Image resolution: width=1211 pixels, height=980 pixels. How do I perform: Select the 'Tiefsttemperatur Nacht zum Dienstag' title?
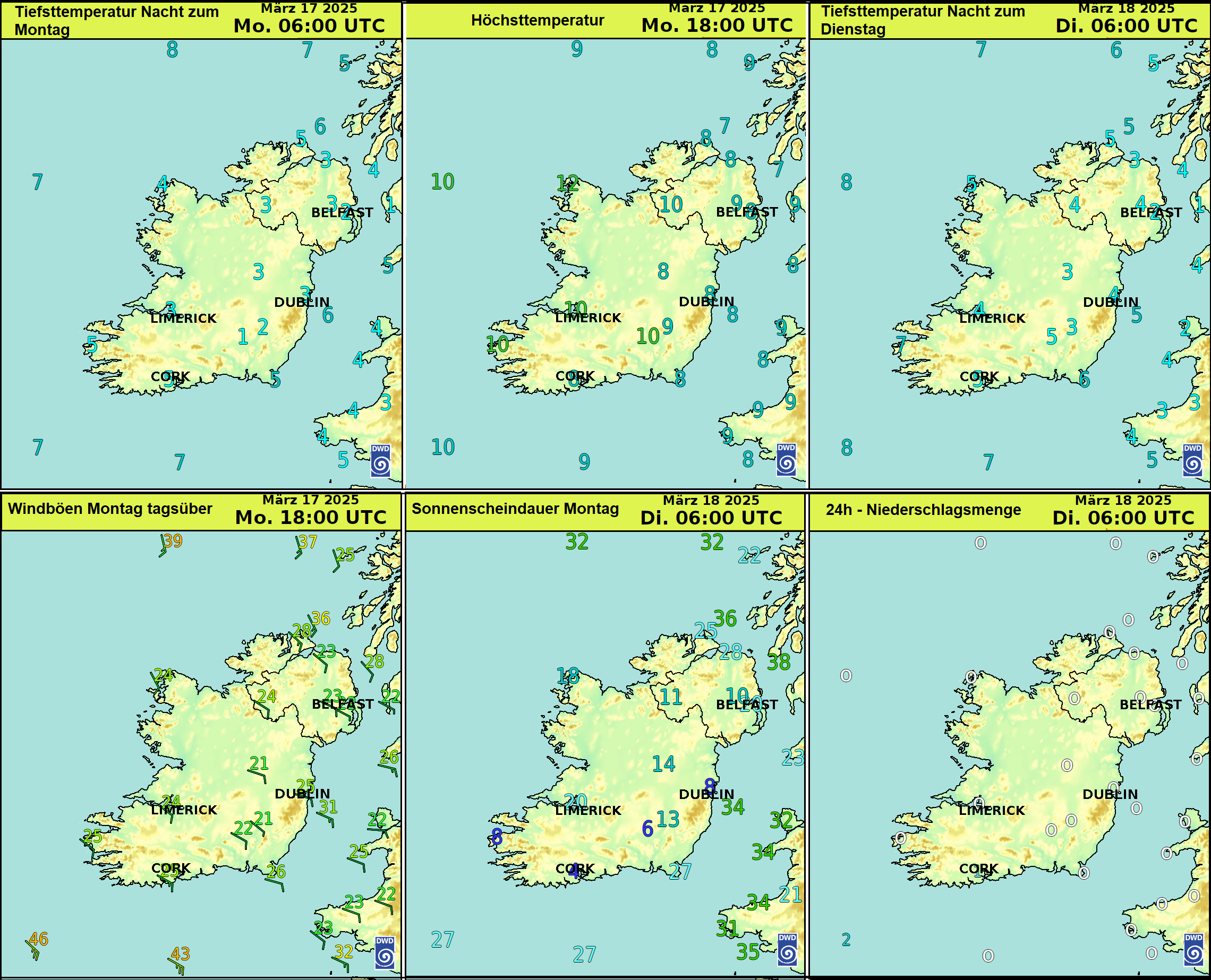click(x=923, y=20)
